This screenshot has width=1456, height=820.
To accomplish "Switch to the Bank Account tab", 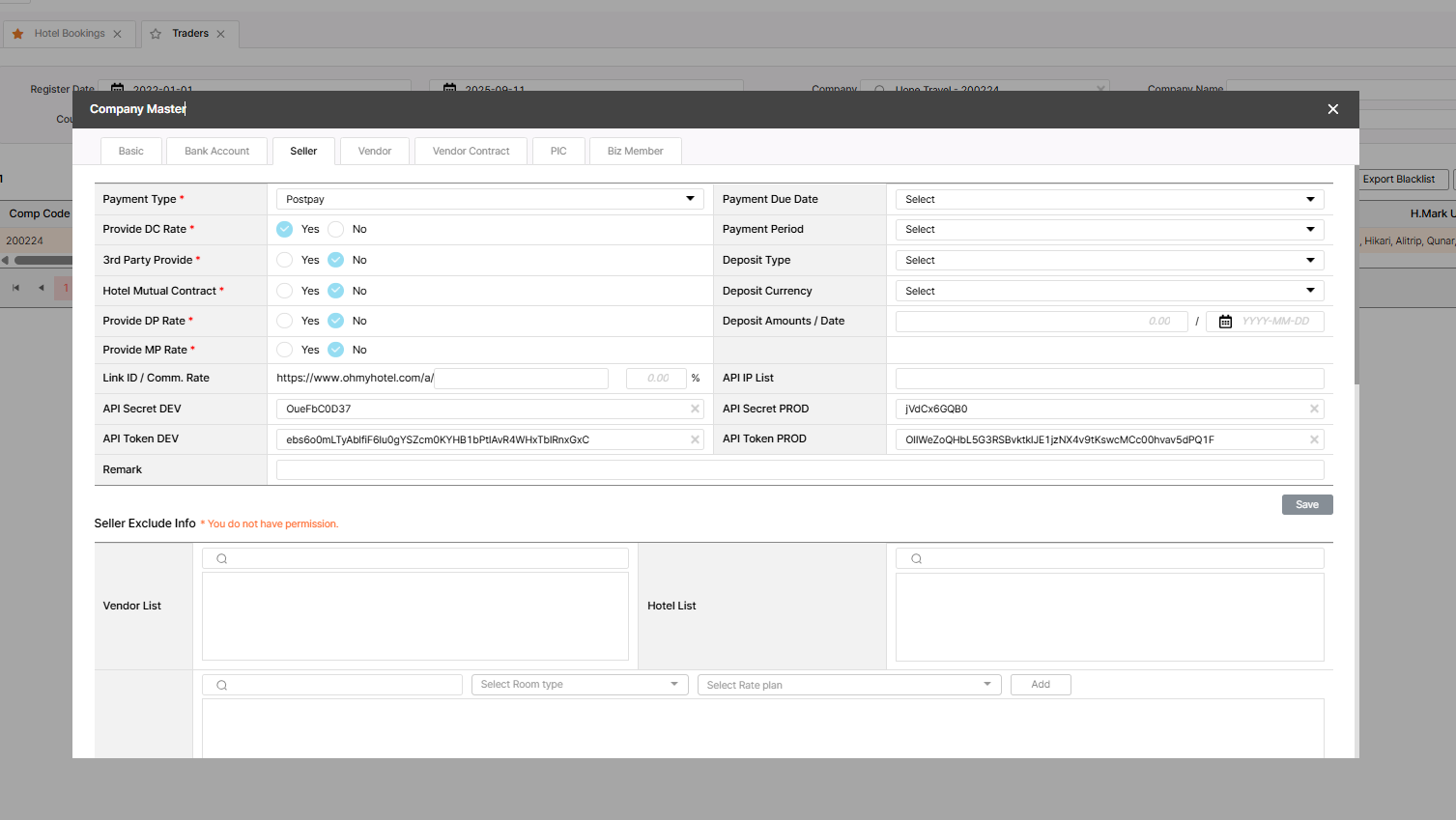I will 216,152.
